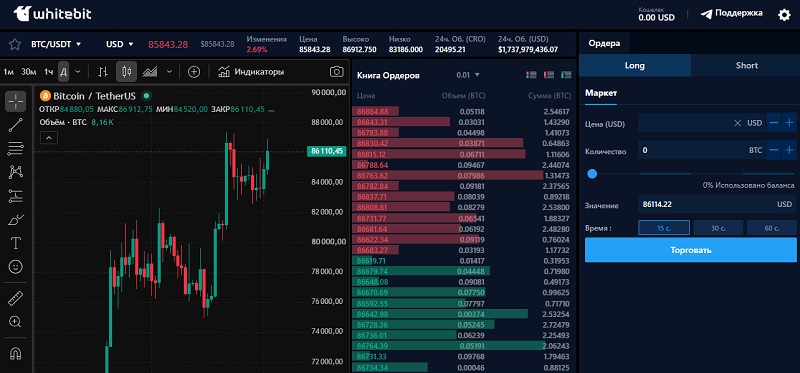The width and height of the screenshot is (800, 373).
Task: Select 30 с. time option
Action: point(718,228)
